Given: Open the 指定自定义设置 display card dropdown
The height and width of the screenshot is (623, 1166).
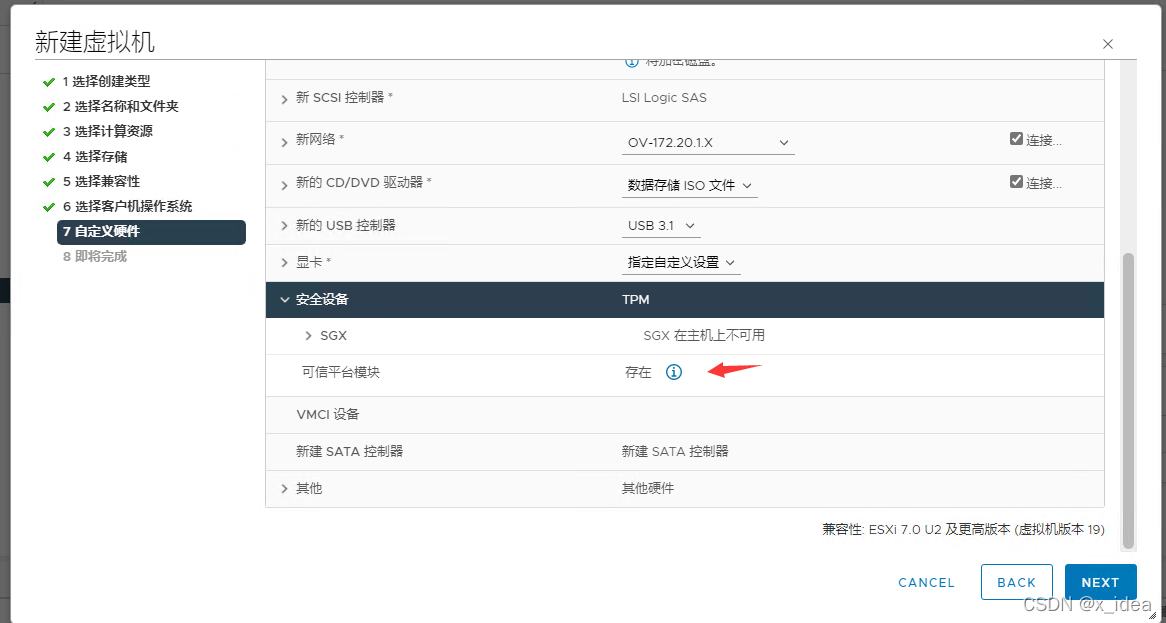Looking at the screenshot, I should (680, 262).
